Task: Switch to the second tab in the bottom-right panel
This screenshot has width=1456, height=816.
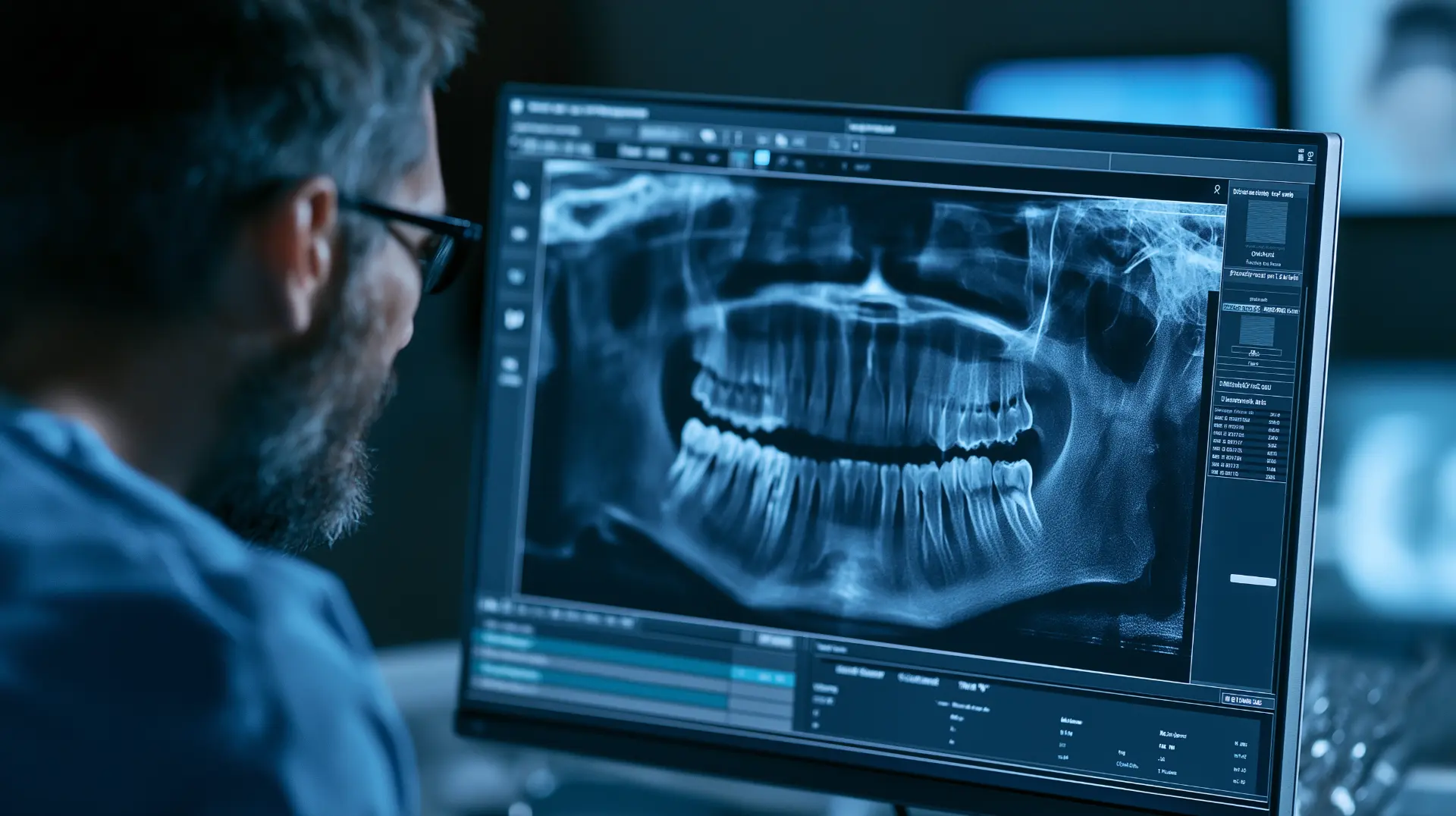Action: coord(918,679)
